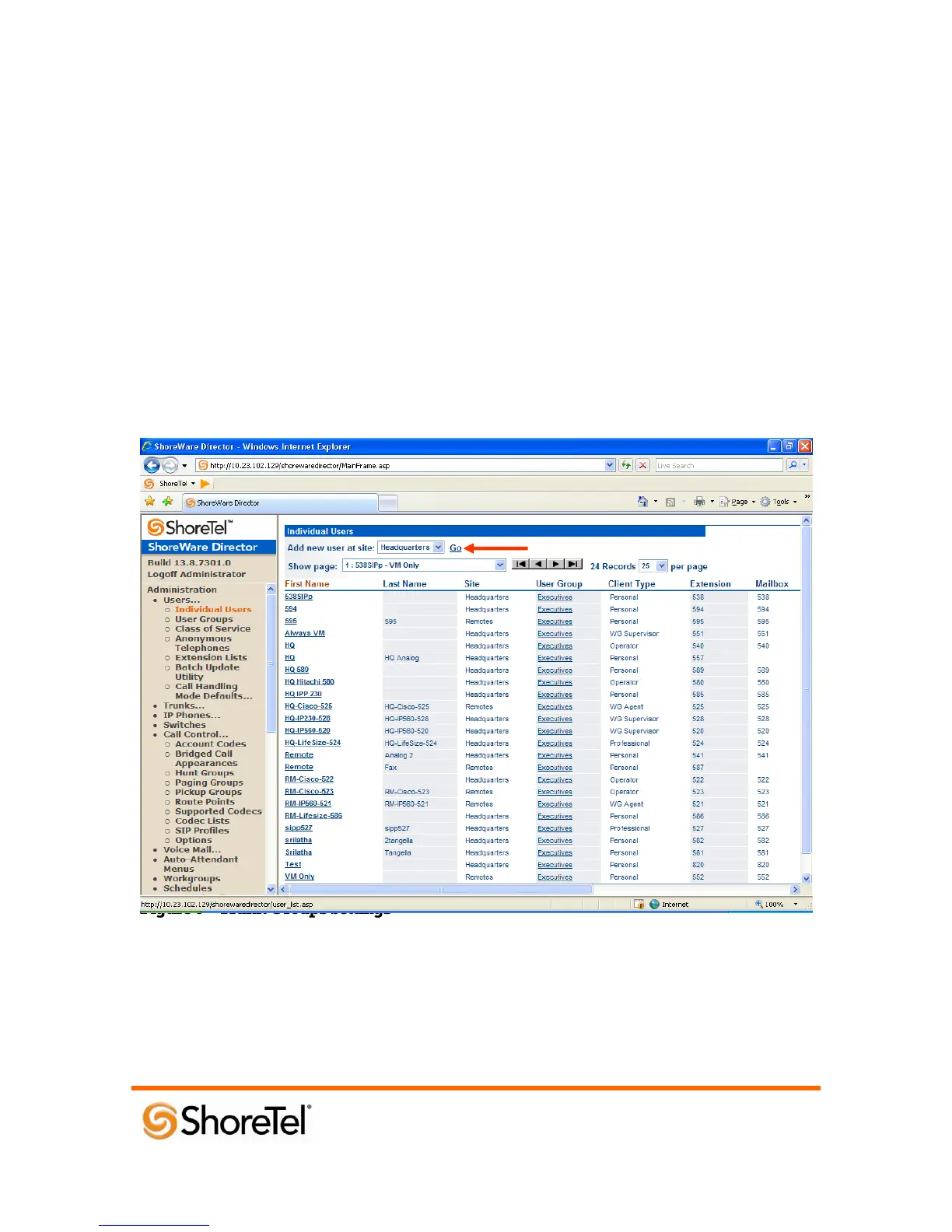Screen dimensions: 952x1232
Task: Click the Go link to add user
Action: [x=456, y=548]
